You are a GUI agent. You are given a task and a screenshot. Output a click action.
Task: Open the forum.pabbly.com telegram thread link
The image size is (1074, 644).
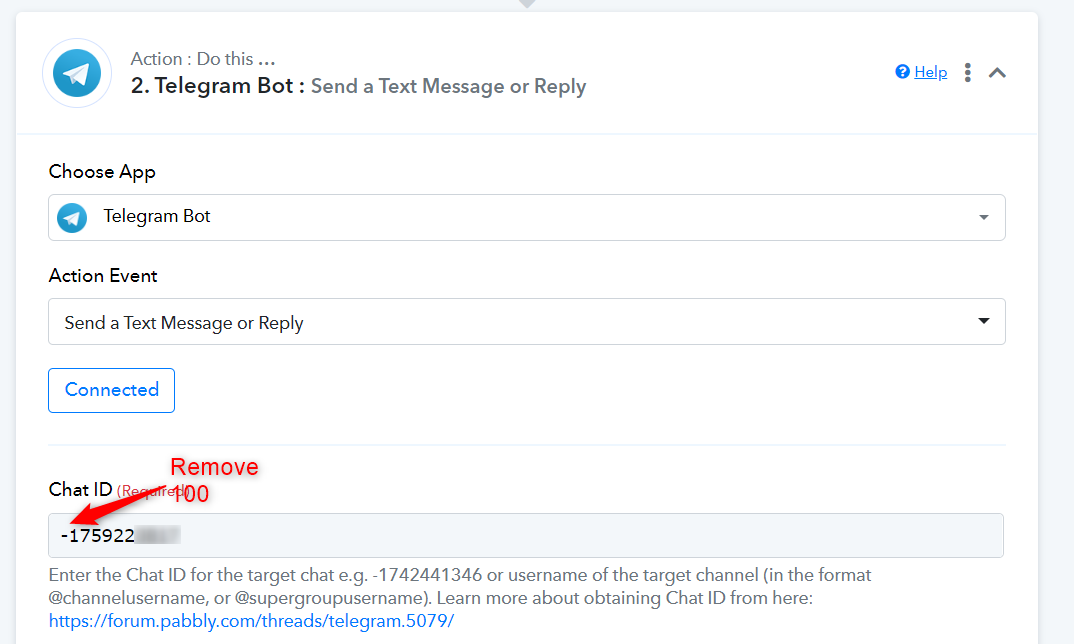(251, 621)
